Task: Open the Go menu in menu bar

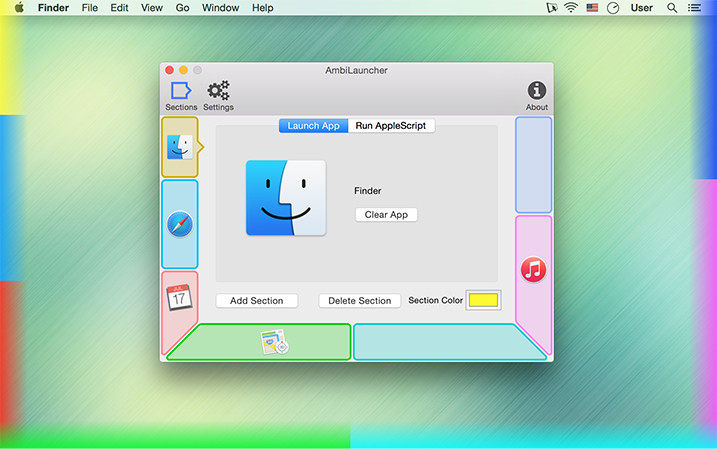Action: pyautogui.click(x=182, y=8)
